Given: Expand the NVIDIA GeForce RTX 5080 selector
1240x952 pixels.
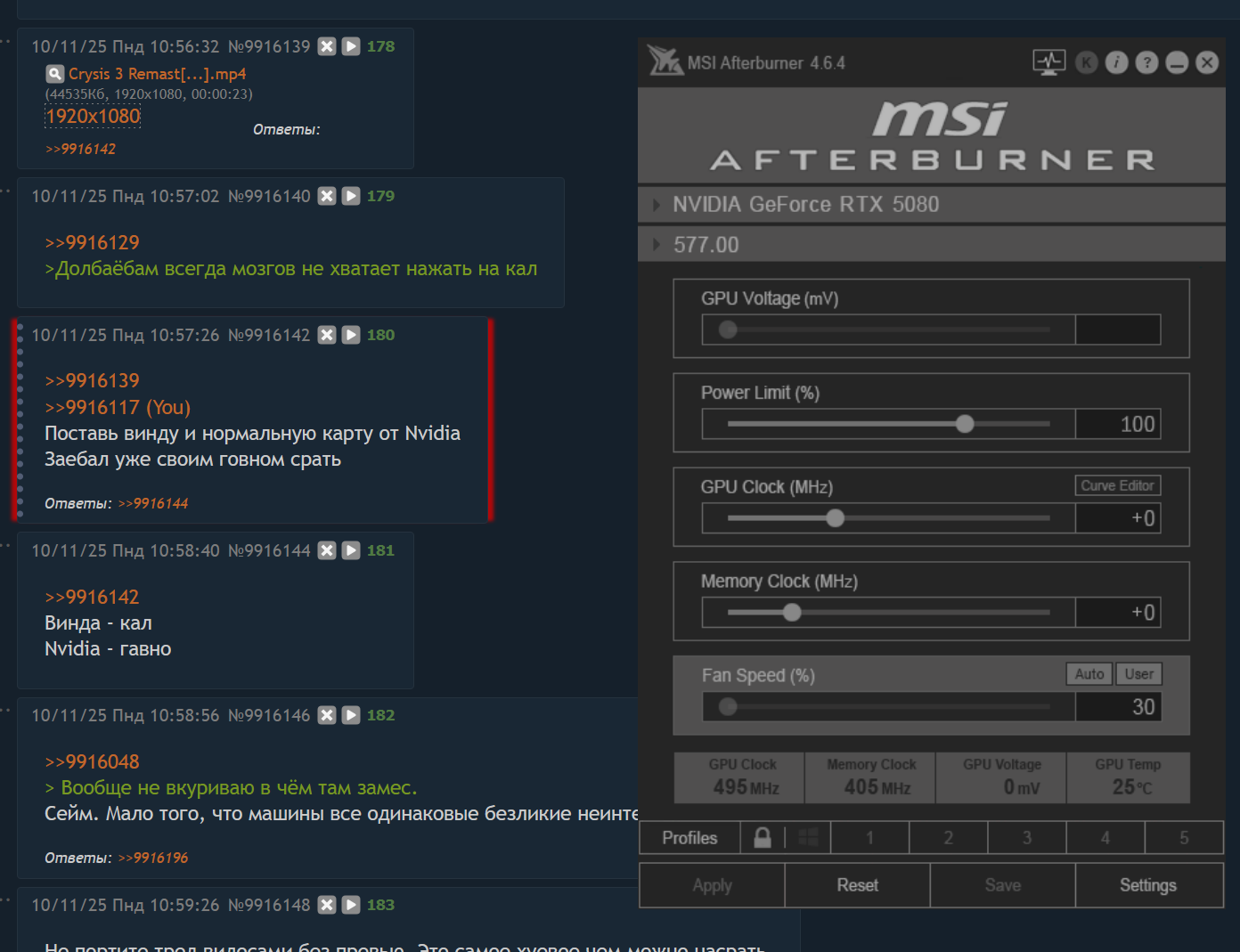Looking at the screenshot, I should (657, 205).
